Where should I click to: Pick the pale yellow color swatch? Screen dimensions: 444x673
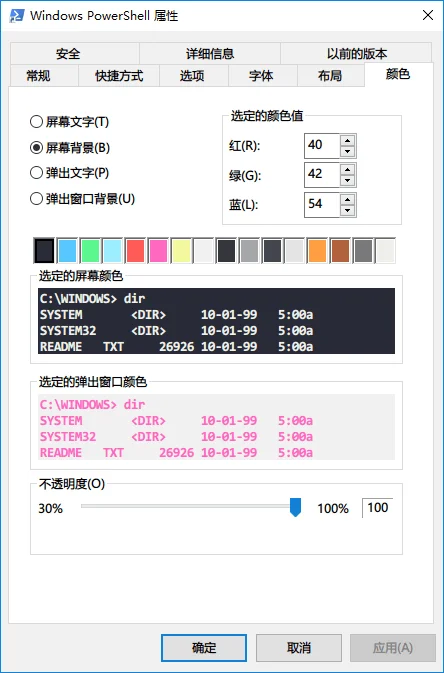click(x=181, y=251)
